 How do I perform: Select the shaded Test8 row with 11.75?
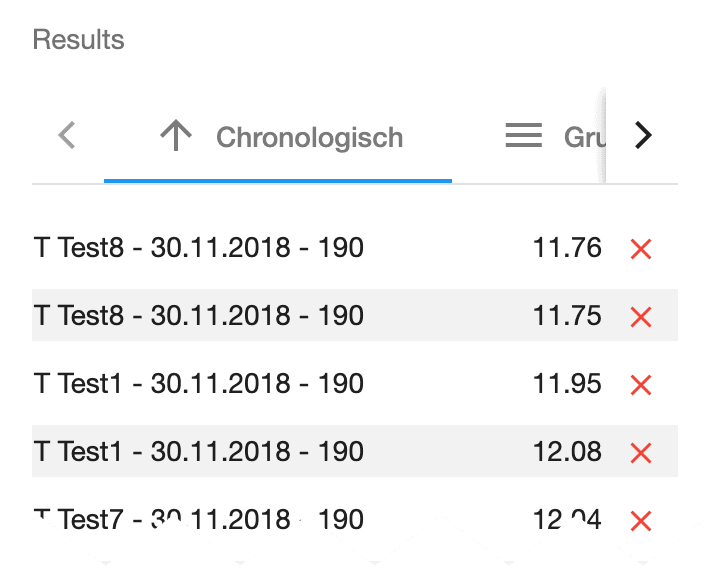pyautogui.click(x=355, y=315)
